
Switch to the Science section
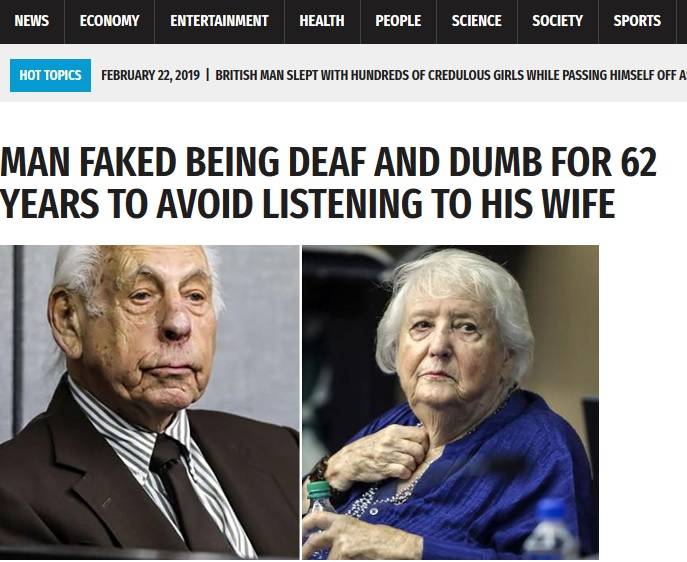476,21
